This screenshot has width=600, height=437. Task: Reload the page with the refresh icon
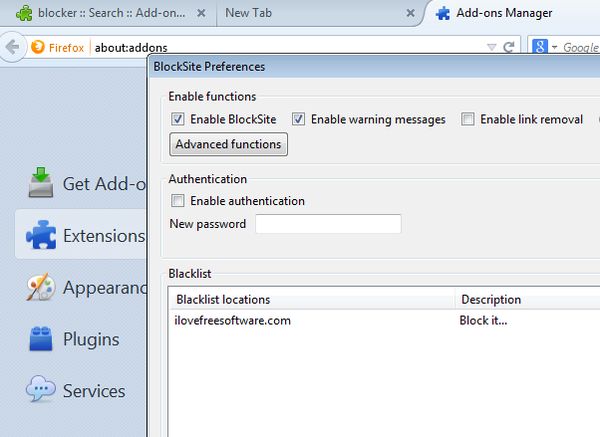pyautogui.click(x=509, y=47)
